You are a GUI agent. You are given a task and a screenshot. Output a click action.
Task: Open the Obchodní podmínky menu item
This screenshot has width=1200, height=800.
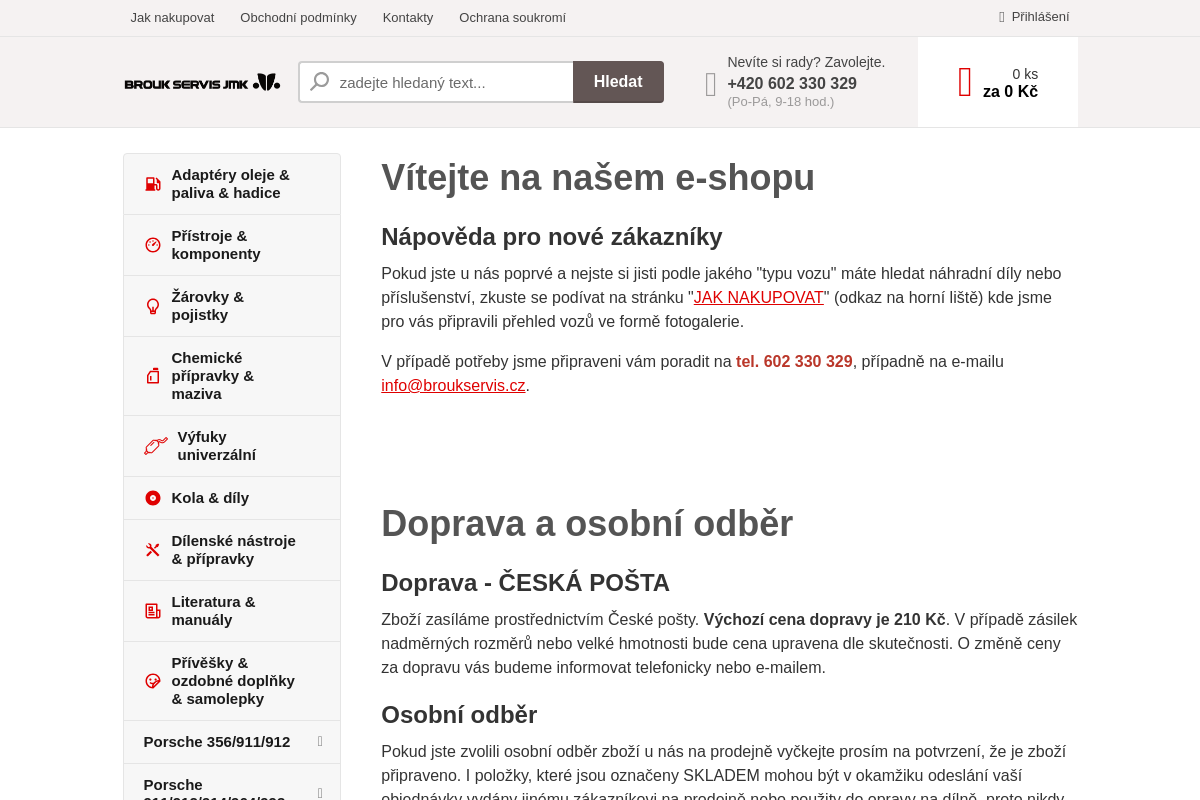[298, 17]
